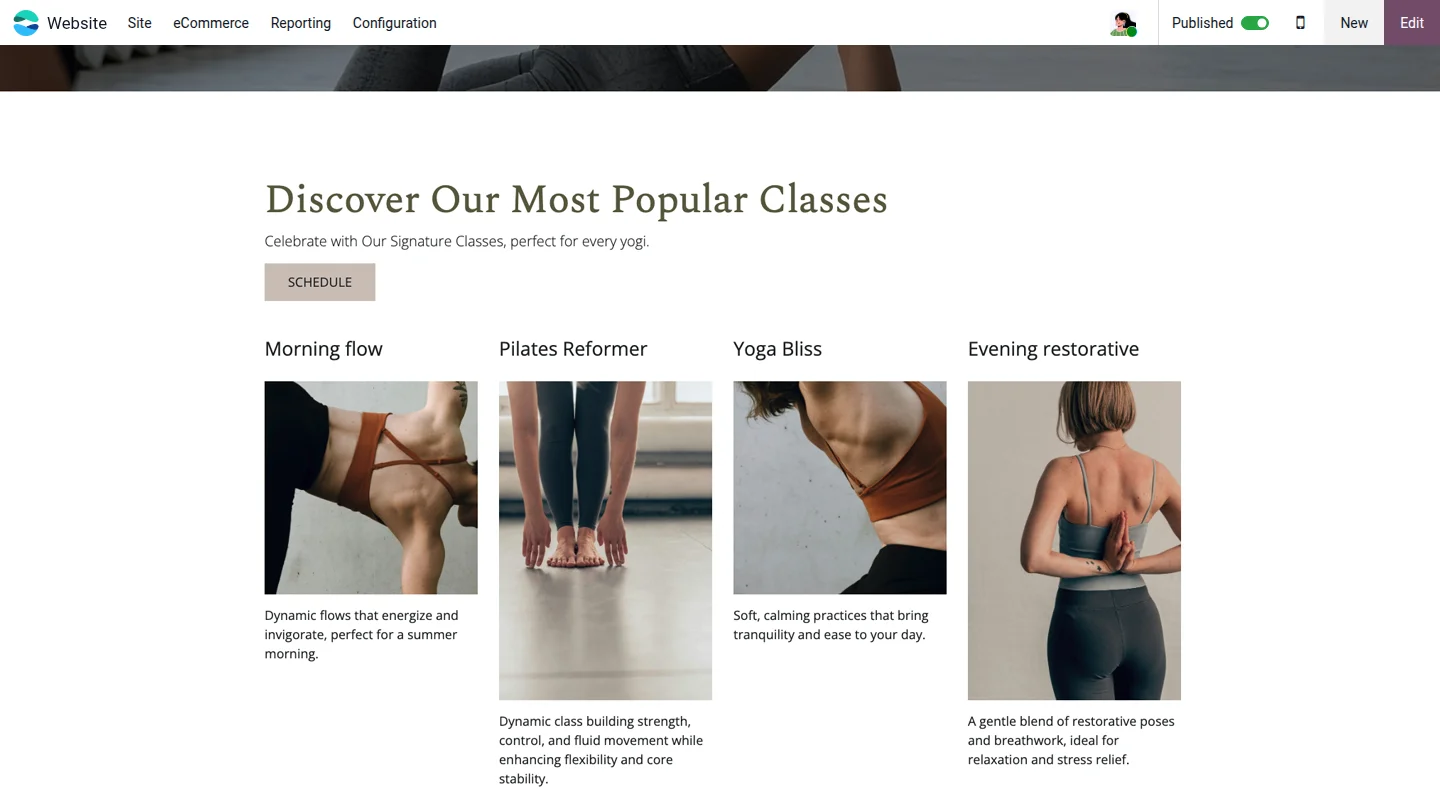The height and width of the screenshot is (810, 1440).
Task: Select the Evening restorative class image
Action: (1074, 540)
